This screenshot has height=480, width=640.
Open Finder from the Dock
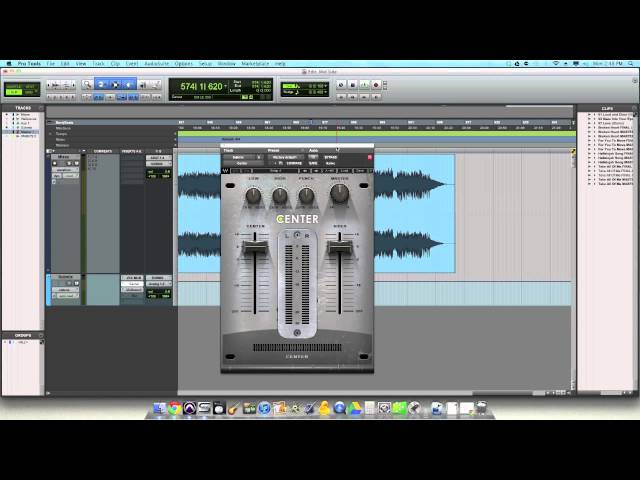click(159, 408)
